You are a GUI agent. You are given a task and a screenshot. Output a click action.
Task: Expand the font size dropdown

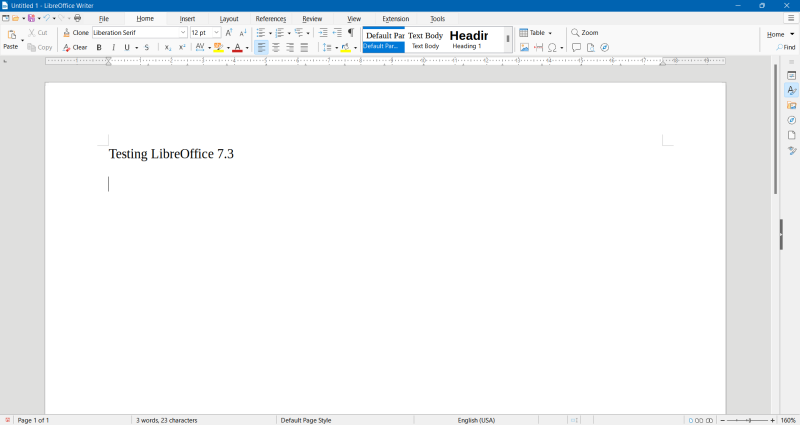click(216, 33)
